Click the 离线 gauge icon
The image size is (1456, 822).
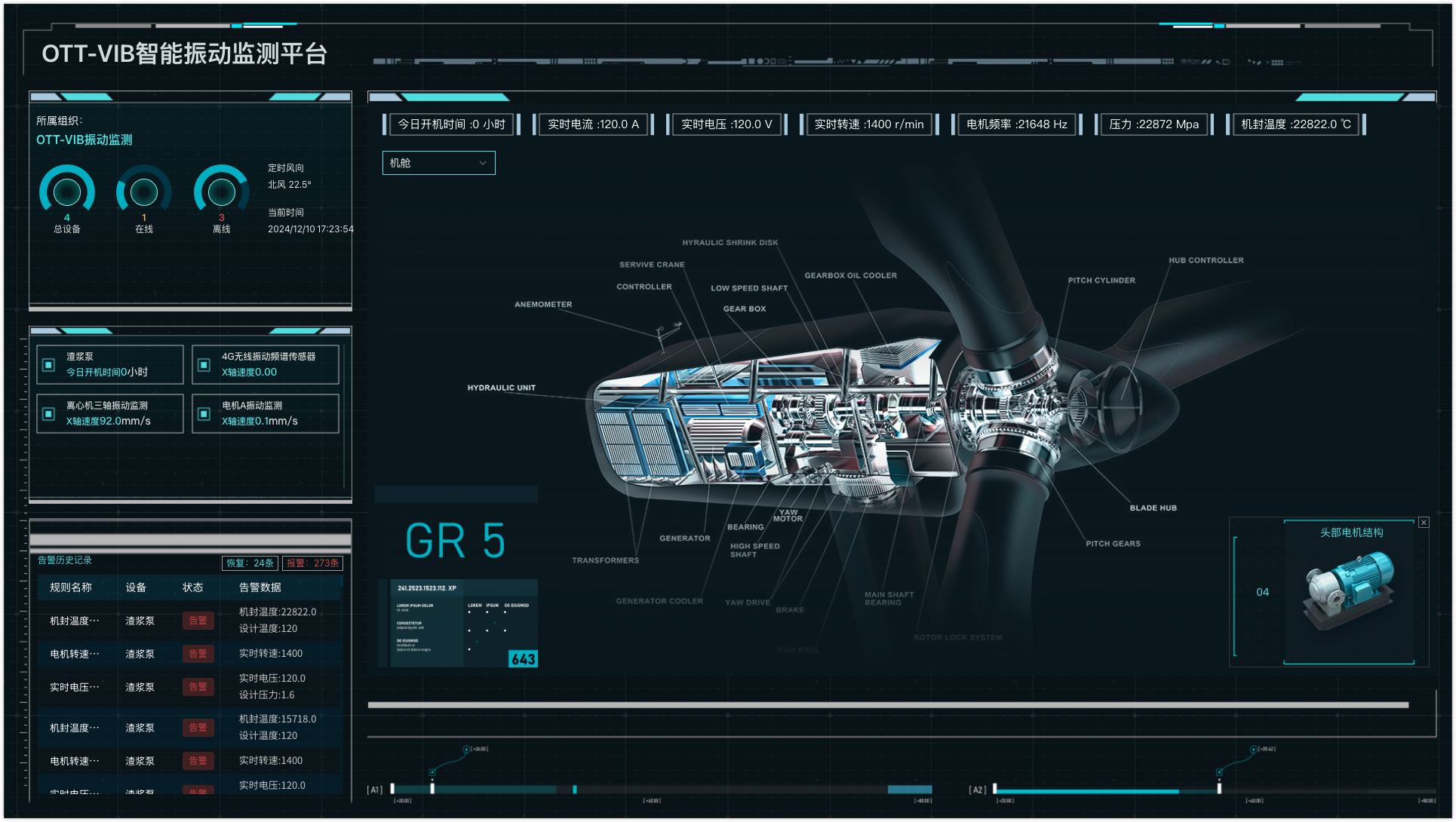pos(221,192)
